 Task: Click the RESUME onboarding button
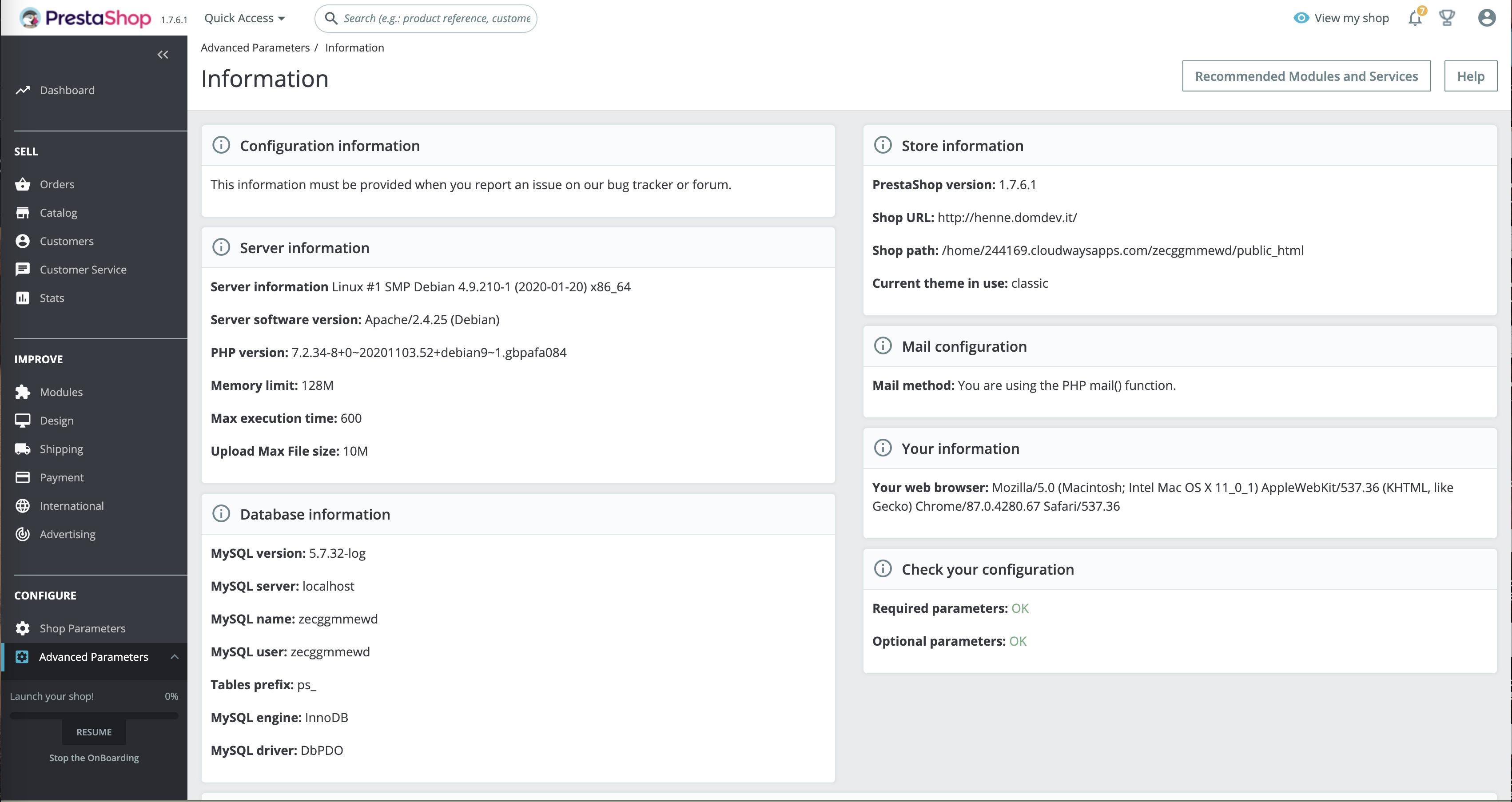[x=94, y=731]
